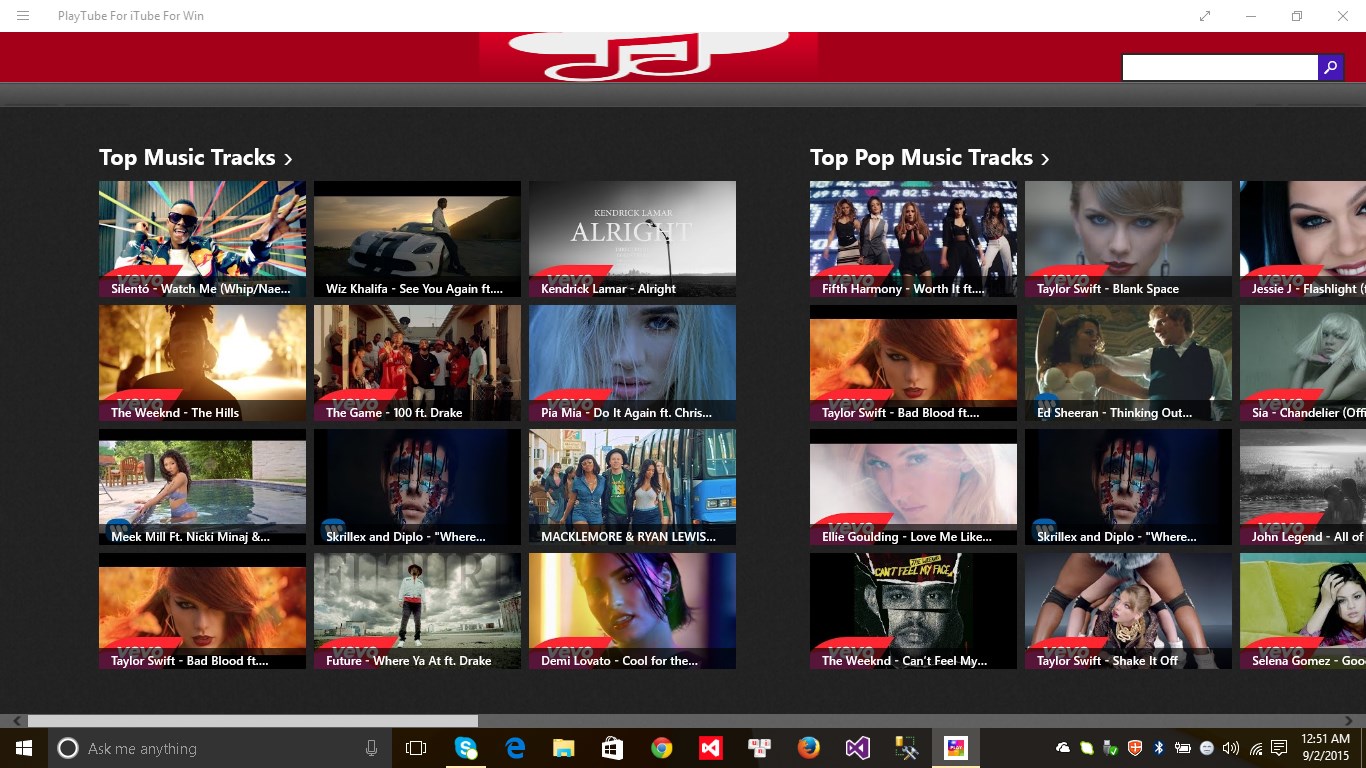Viewport: 1366px width, 768px height.
Task: Launch Google Chrome from the taskbar
Action: (661, 748)
